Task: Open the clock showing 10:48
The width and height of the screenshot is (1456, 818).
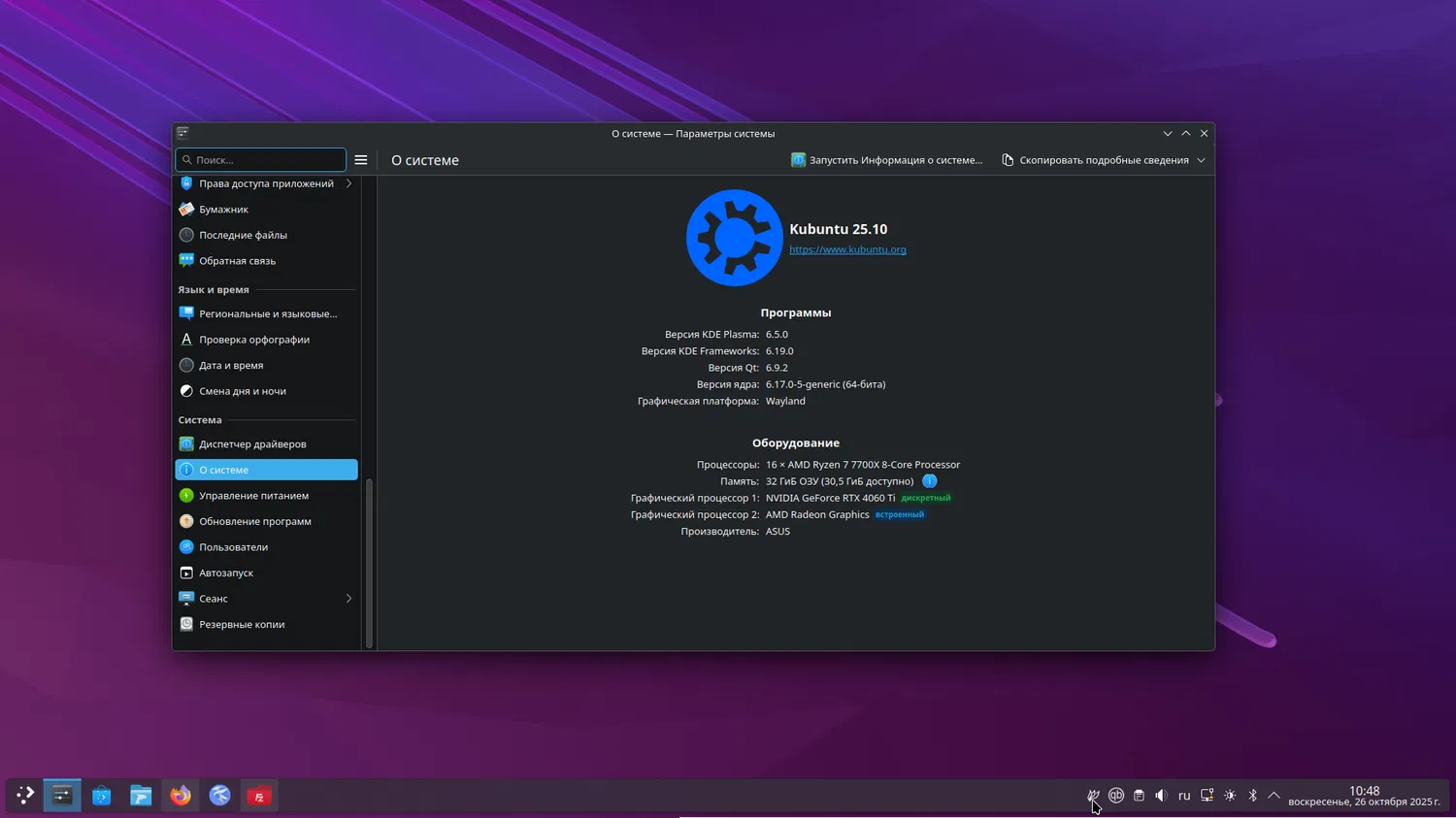Action: coord(1364,796)
